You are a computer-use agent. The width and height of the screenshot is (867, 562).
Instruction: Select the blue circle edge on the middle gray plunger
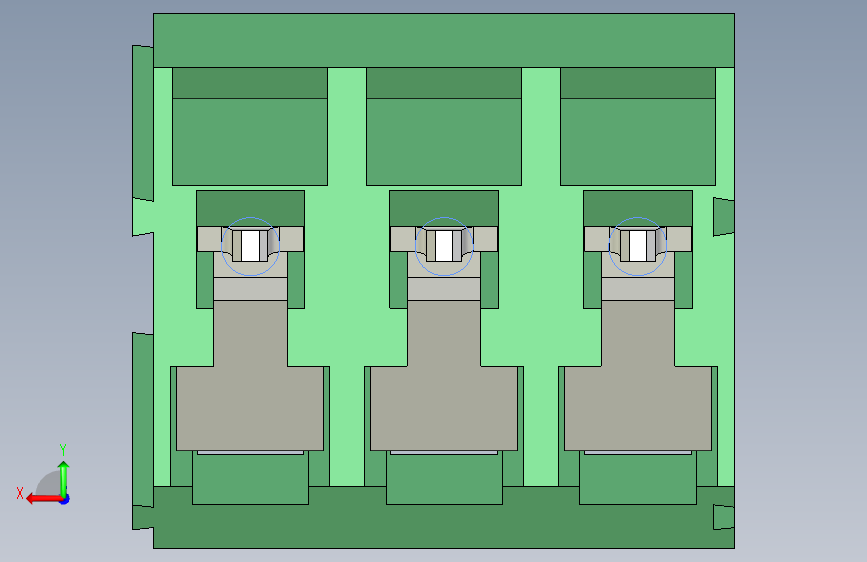tap(444, 246)
